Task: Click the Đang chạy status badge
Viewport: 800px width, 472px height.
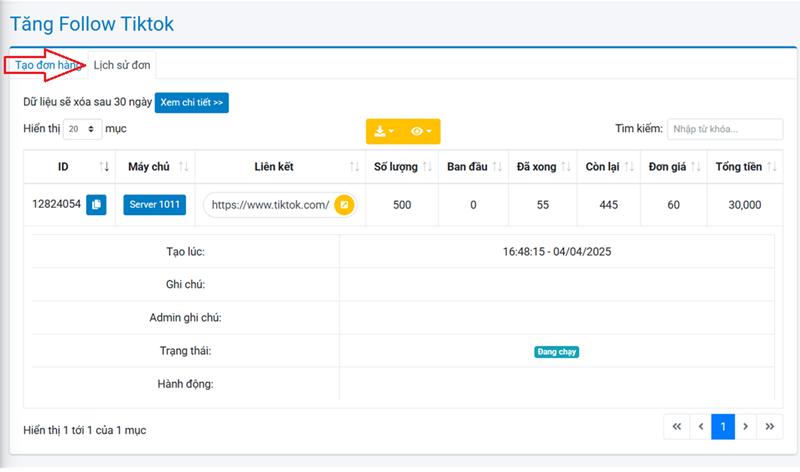Action: (x=557, y=352)
